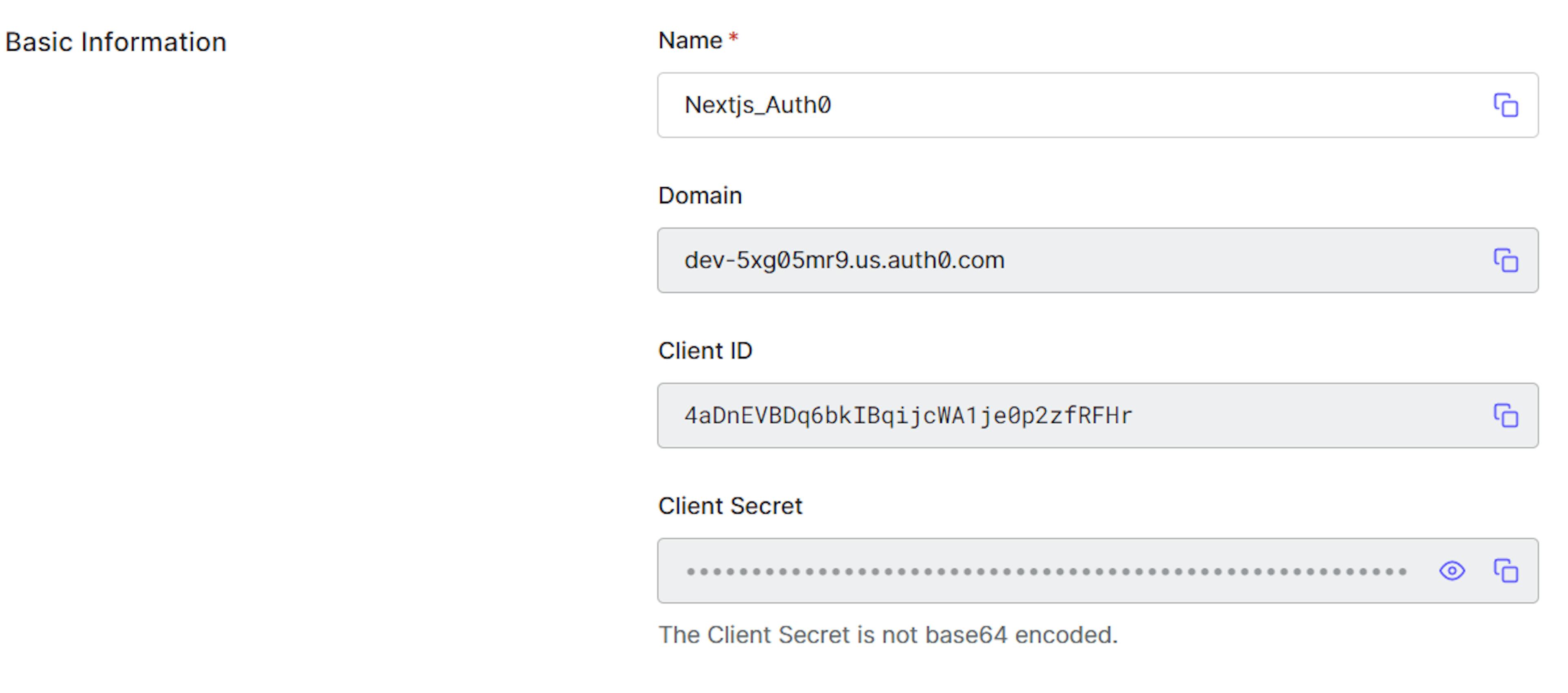Click the 4aDnEVBDq6bk client ID string
Screen dimensions: 1568x693
pyautogui.click(x=908, y=416)
